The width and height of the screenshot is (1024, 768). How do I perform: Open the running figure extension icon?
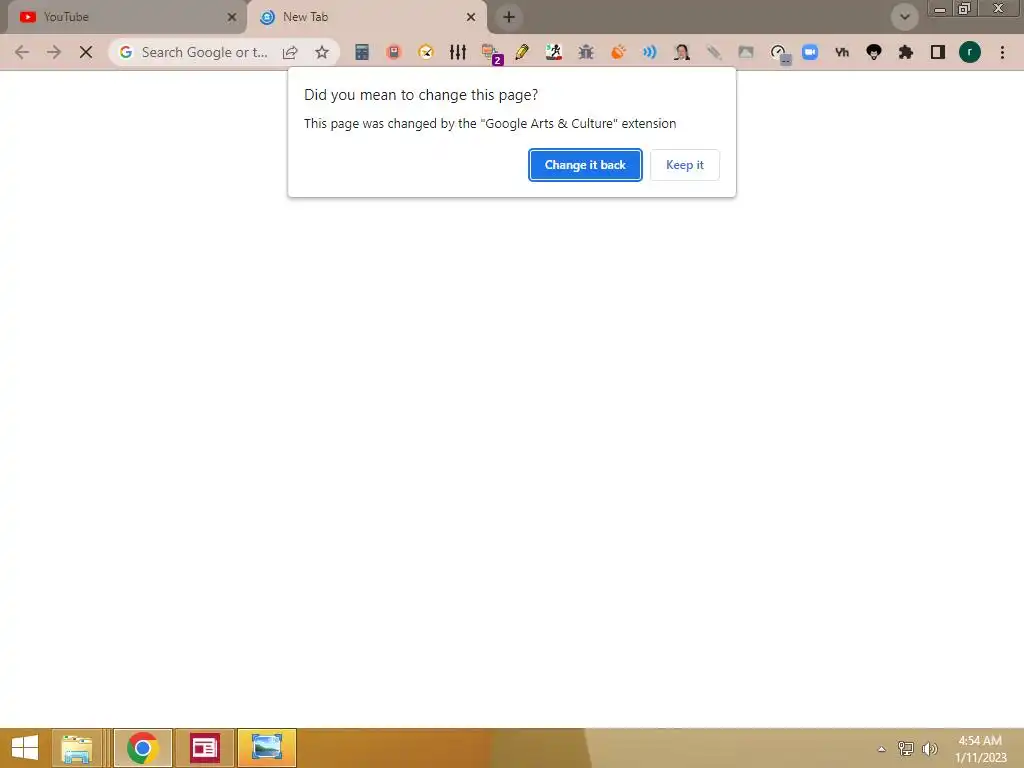[554, 52]
